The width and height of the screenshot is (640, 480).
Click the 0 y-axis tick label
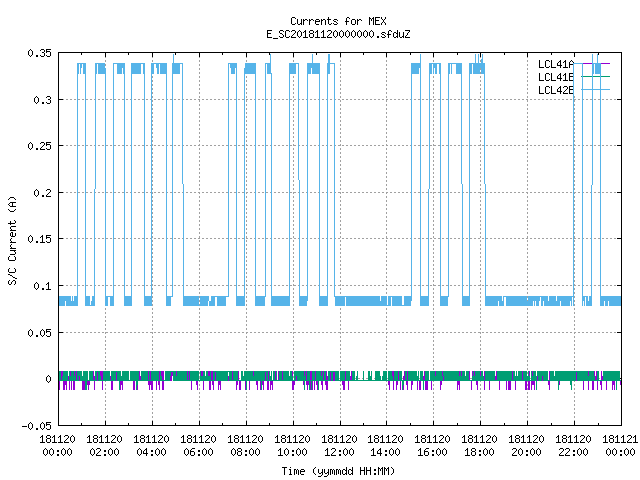click(49, 379)
